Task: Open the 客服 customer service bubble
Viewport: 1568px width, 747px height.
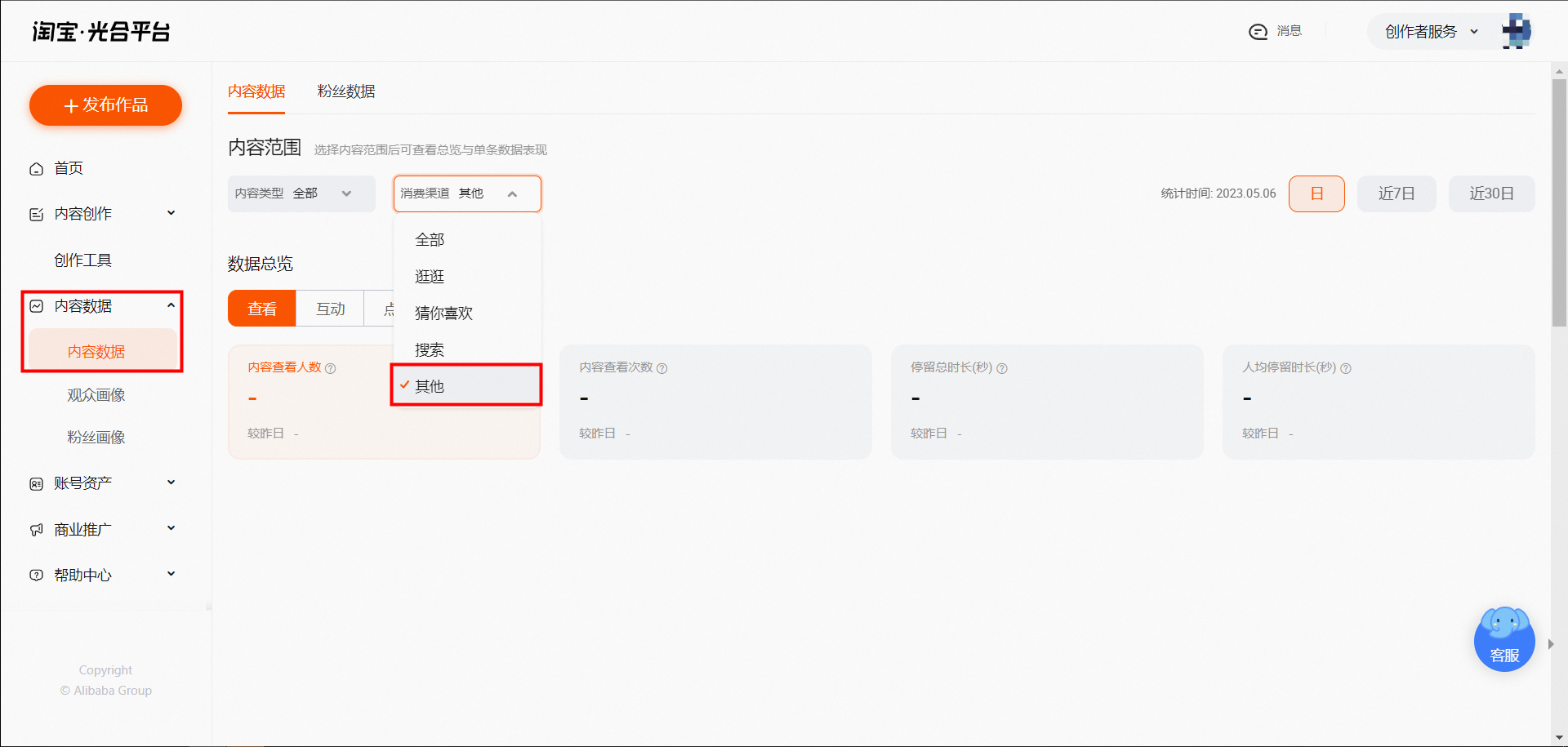Action: pos(1504,640)
